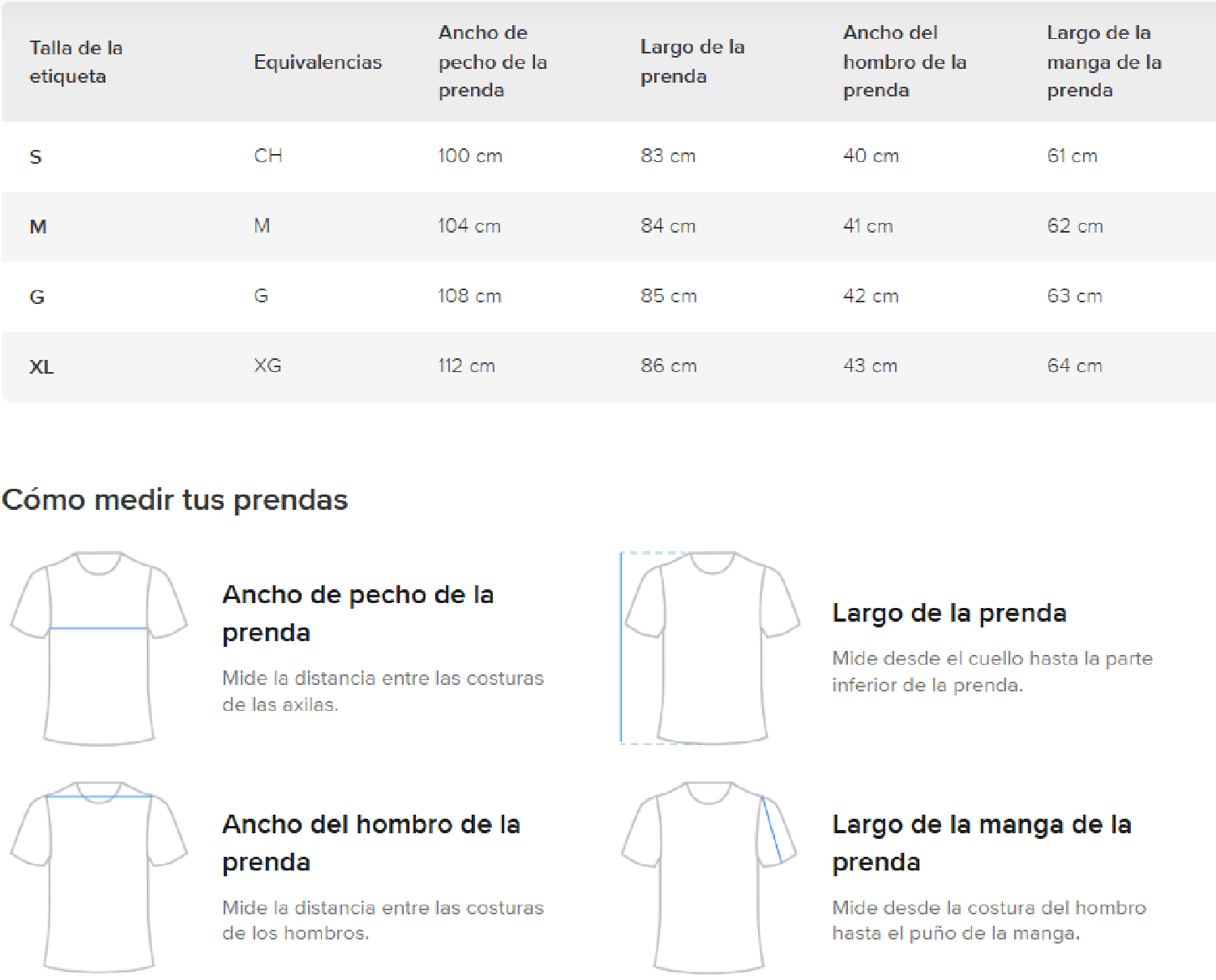Click the garment length t-shirt diagram
Screen dimensions: 1216x980
tap(711, 648)
